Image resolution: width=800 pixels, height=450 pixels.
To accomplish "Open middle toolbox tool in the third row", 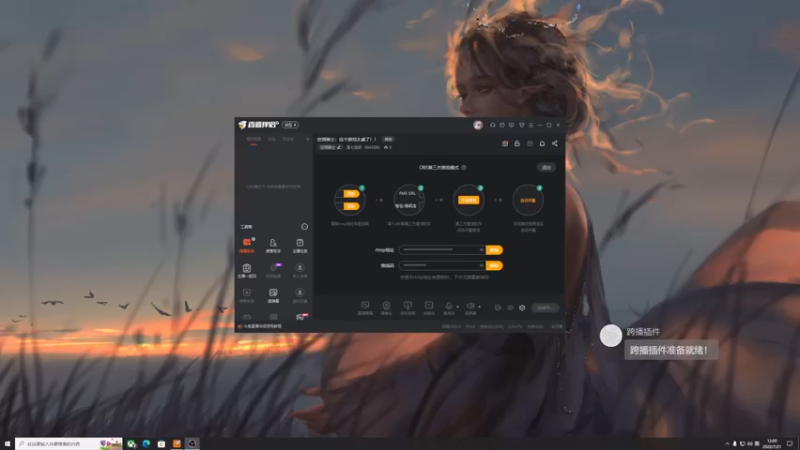I will pos(273,295).
